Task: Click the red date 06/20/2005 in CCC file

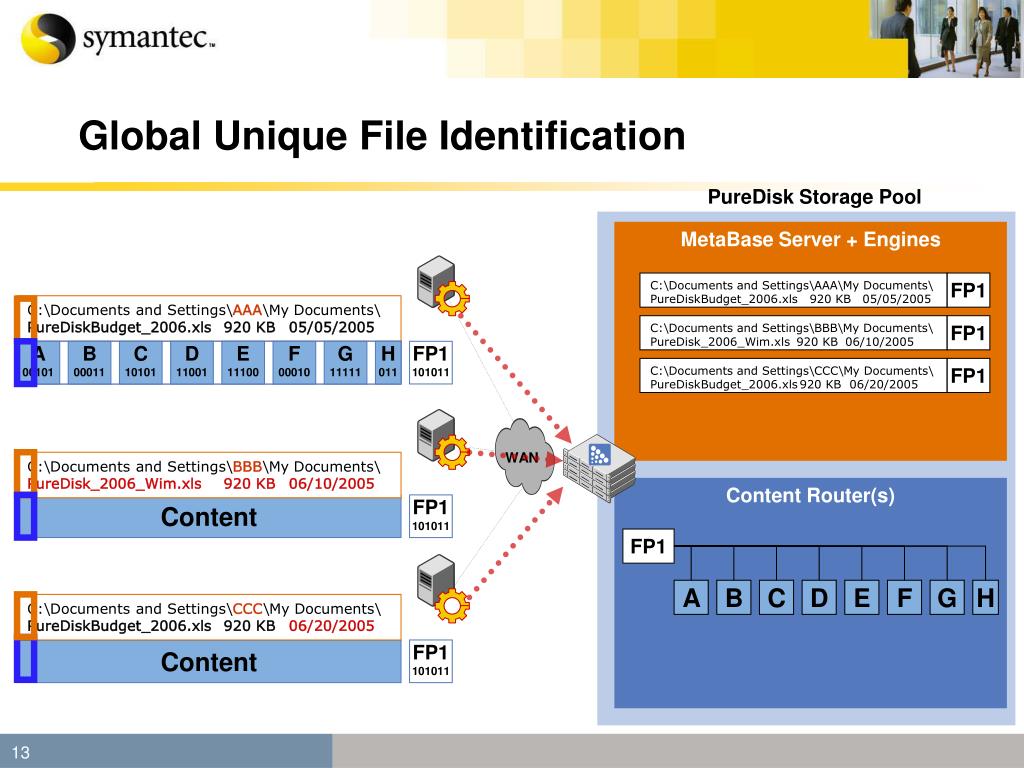Action: point(332,626)
